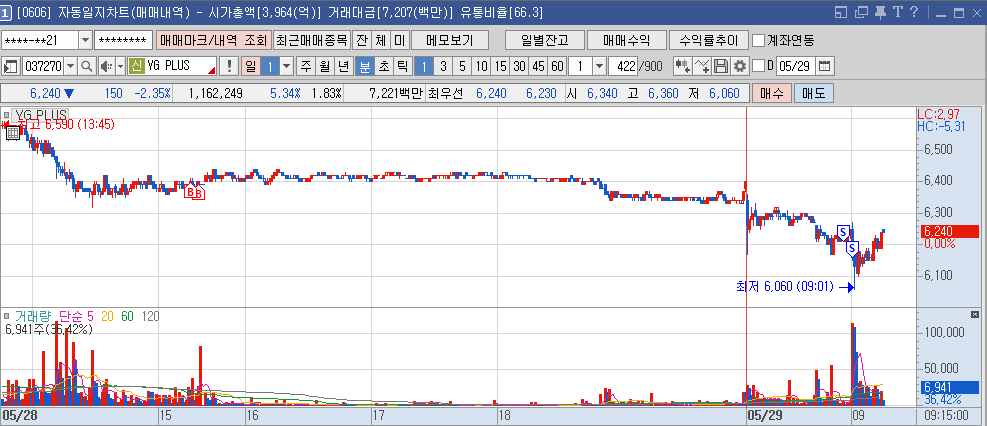Select the 60 minute interval

click(x=557, y=66)
